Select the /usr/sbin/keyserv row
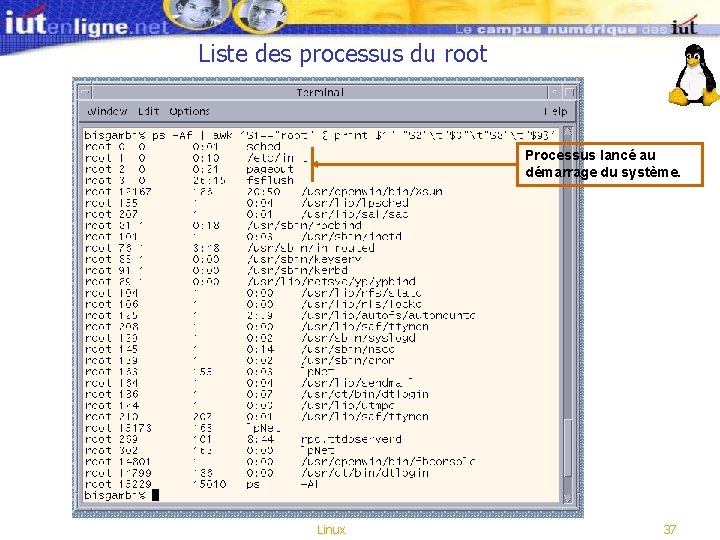The image size is (720, 540). click(x=223, y=259)
